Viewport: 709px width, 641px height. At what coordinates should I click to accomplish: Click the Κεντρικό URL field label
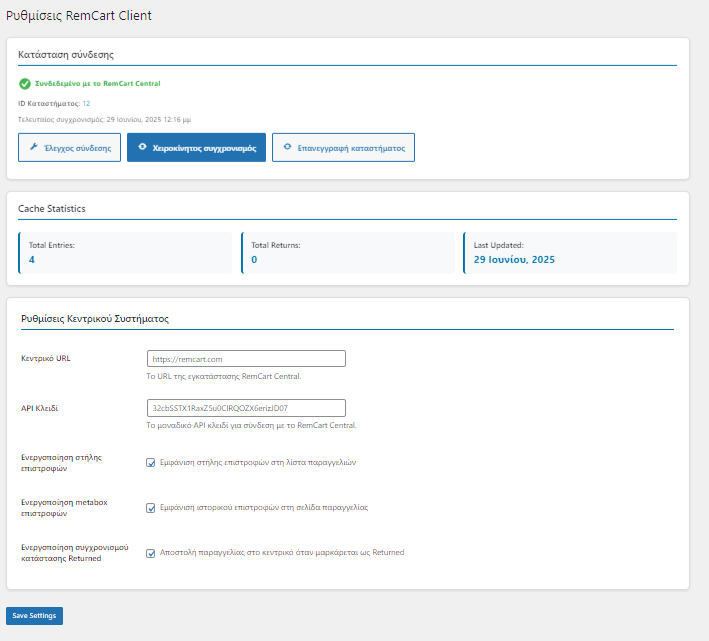tap(46, 358)
